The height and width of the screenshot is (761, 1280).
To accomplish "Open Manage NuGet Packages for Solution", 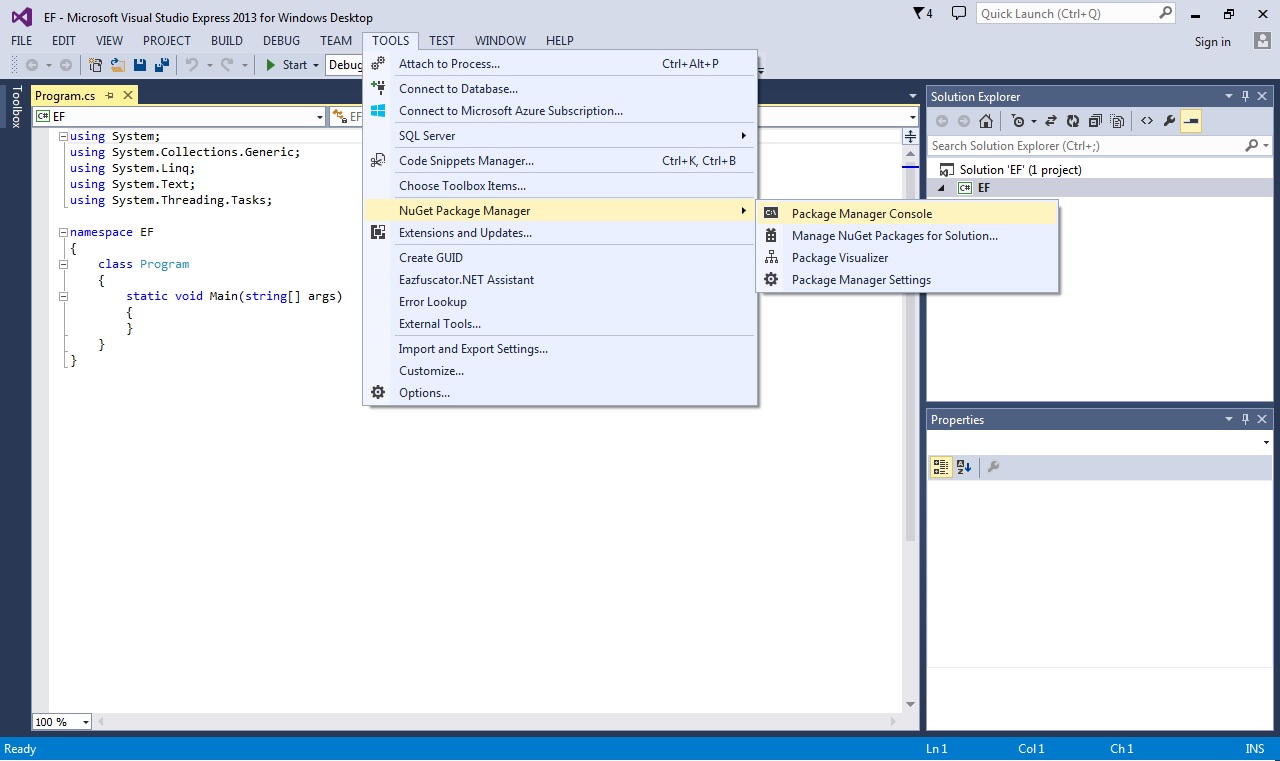I will click(907, 236).
